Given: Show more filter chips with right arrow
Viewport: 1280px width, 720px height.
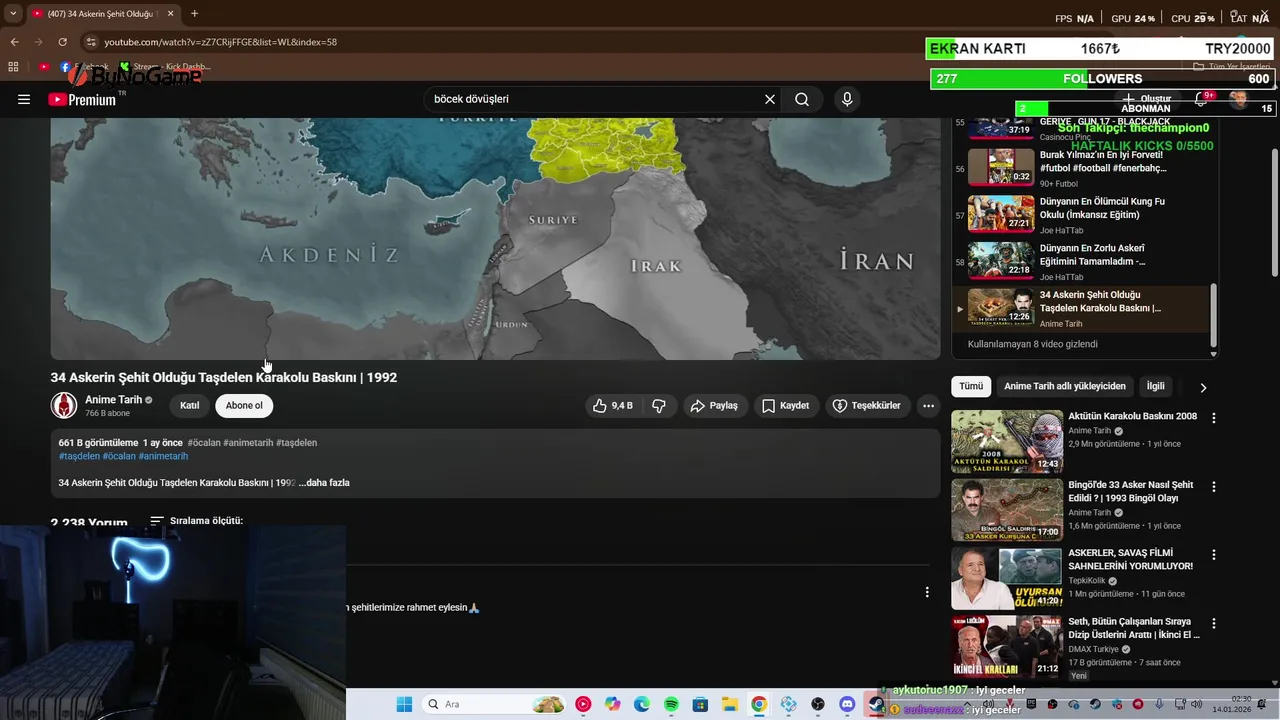Looking at the screenshot, I should tap(1203, 387).
